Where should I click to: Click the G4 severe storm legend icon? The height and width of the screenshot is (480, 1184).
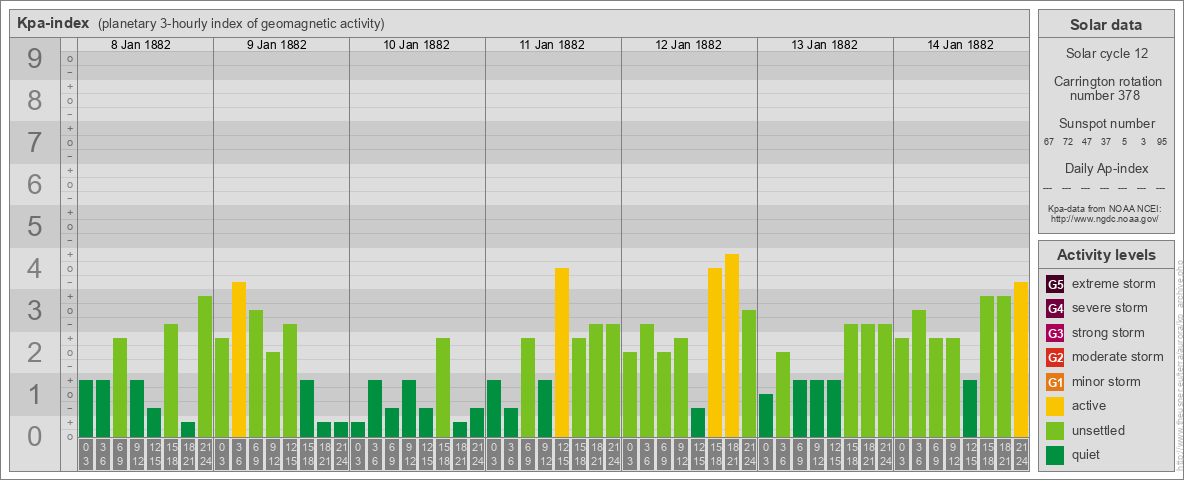tap(1055, 308)
